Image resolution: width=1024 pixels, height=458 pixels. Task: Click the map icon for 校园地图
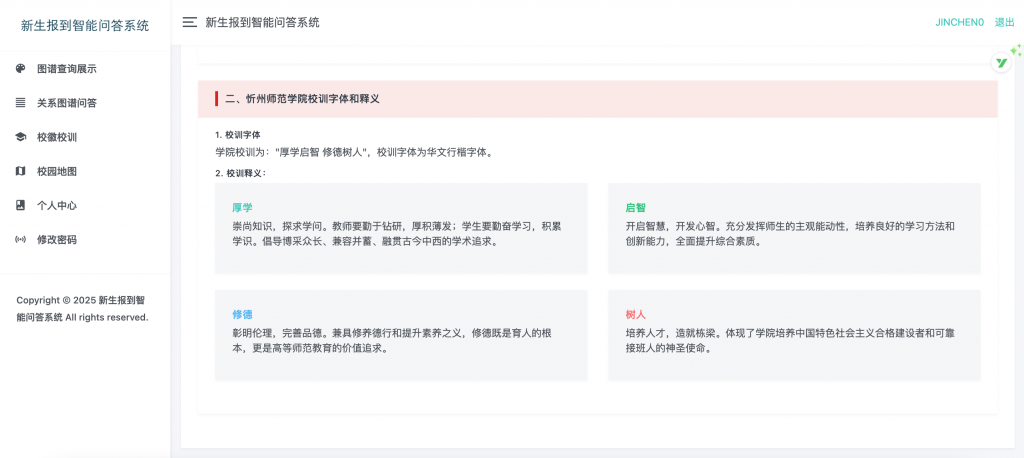(20, 171)
